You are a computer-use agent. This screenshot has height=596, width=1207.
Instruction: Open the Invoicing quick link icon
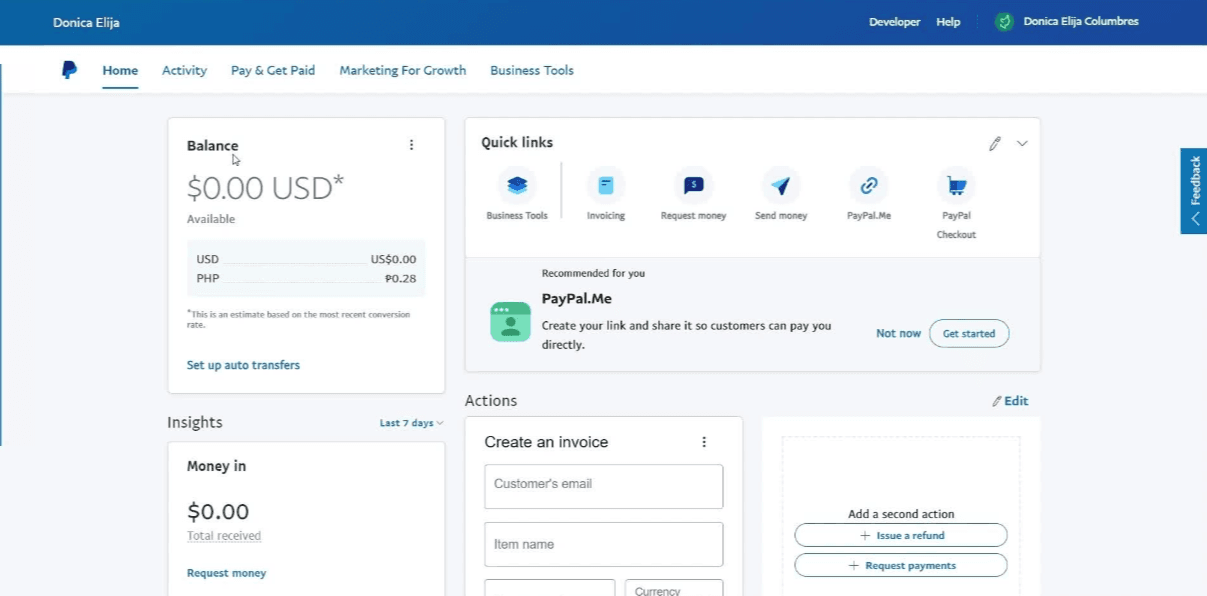click(606, 185)
